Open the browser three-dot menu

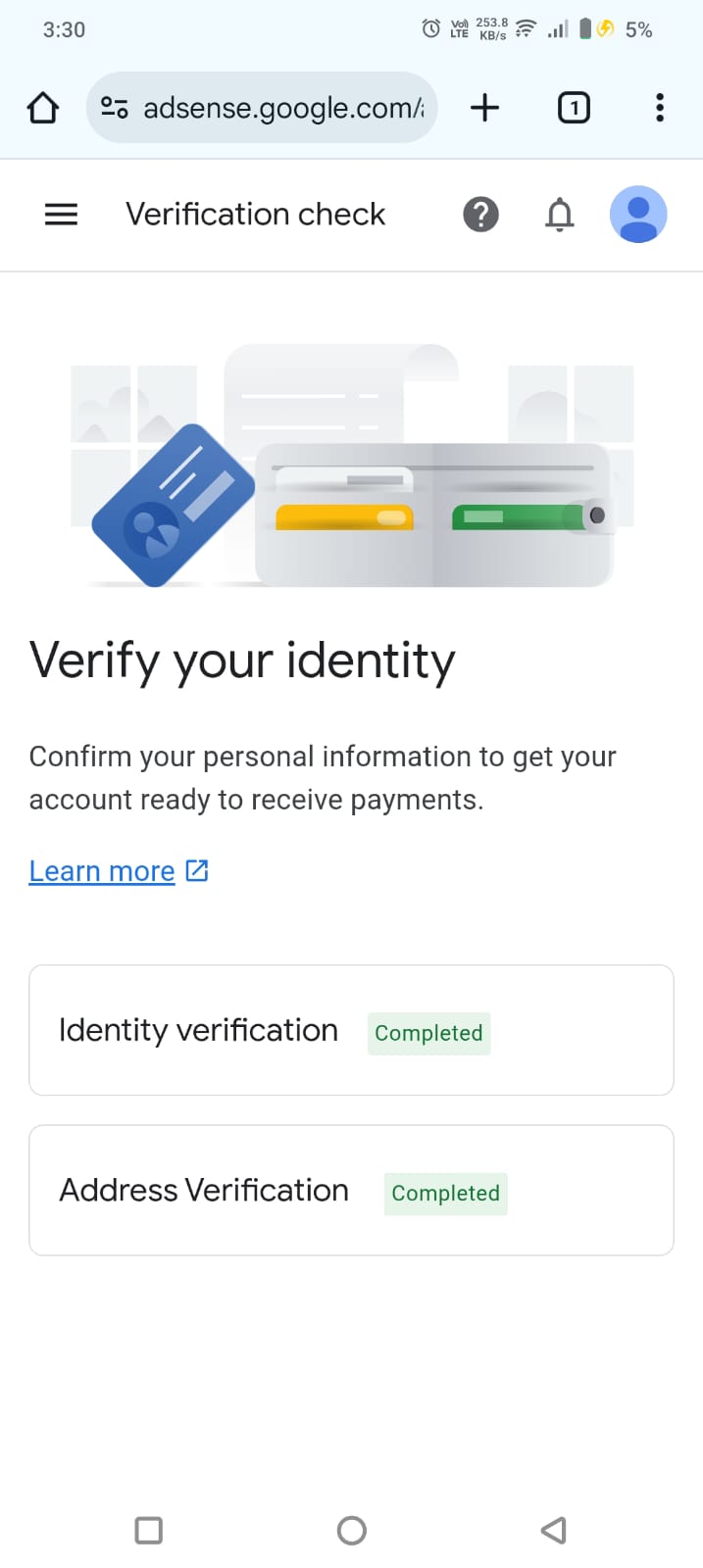660,108
